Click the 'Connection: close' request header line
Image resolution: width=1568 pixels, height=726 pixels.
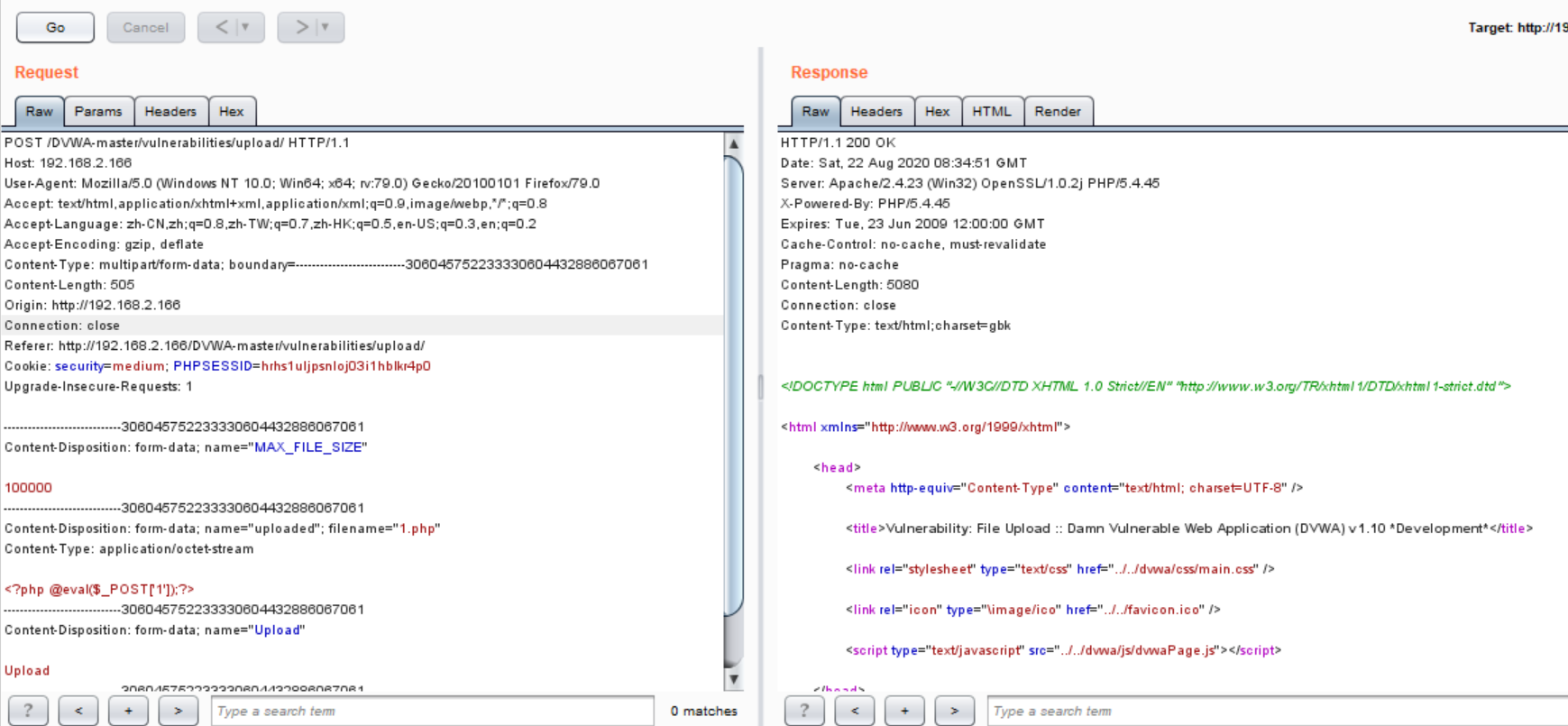pos(62,326)
